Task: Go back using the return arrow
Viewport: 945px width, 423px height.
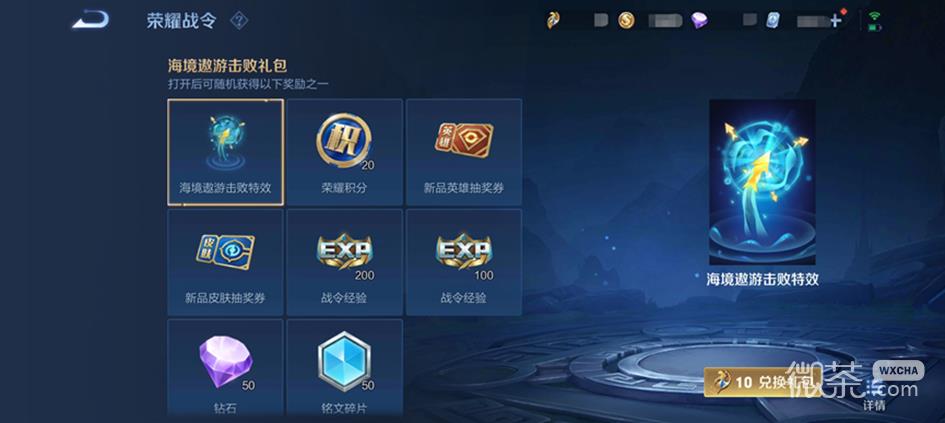Action: click(91, 20)
